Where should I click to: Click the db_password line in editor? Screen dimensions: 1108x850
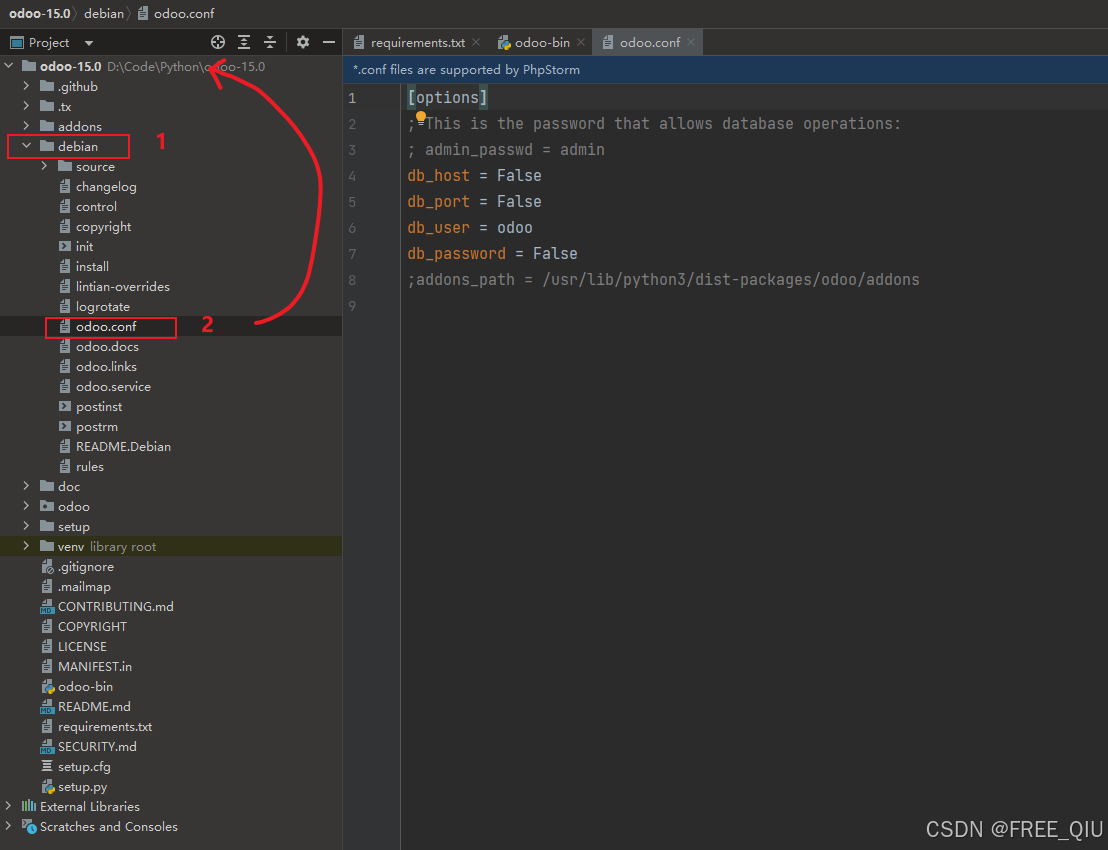492,254
